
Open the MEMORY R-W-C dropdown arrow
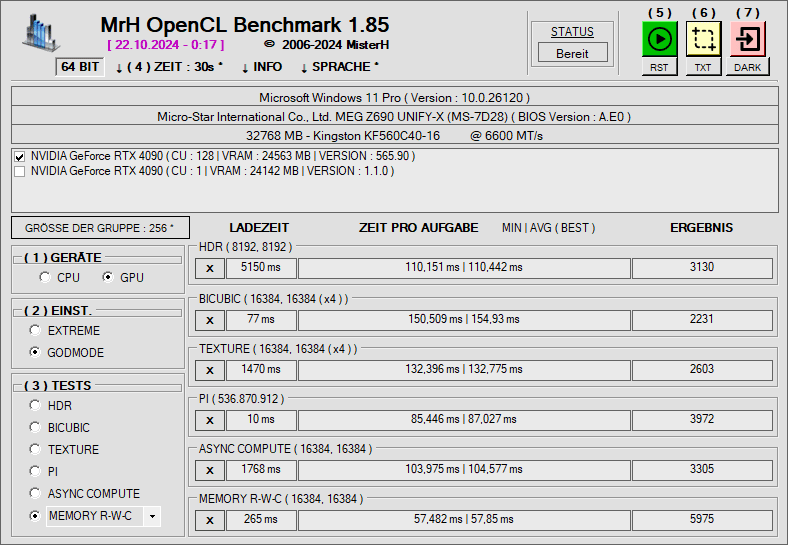[x=152, y=516]
